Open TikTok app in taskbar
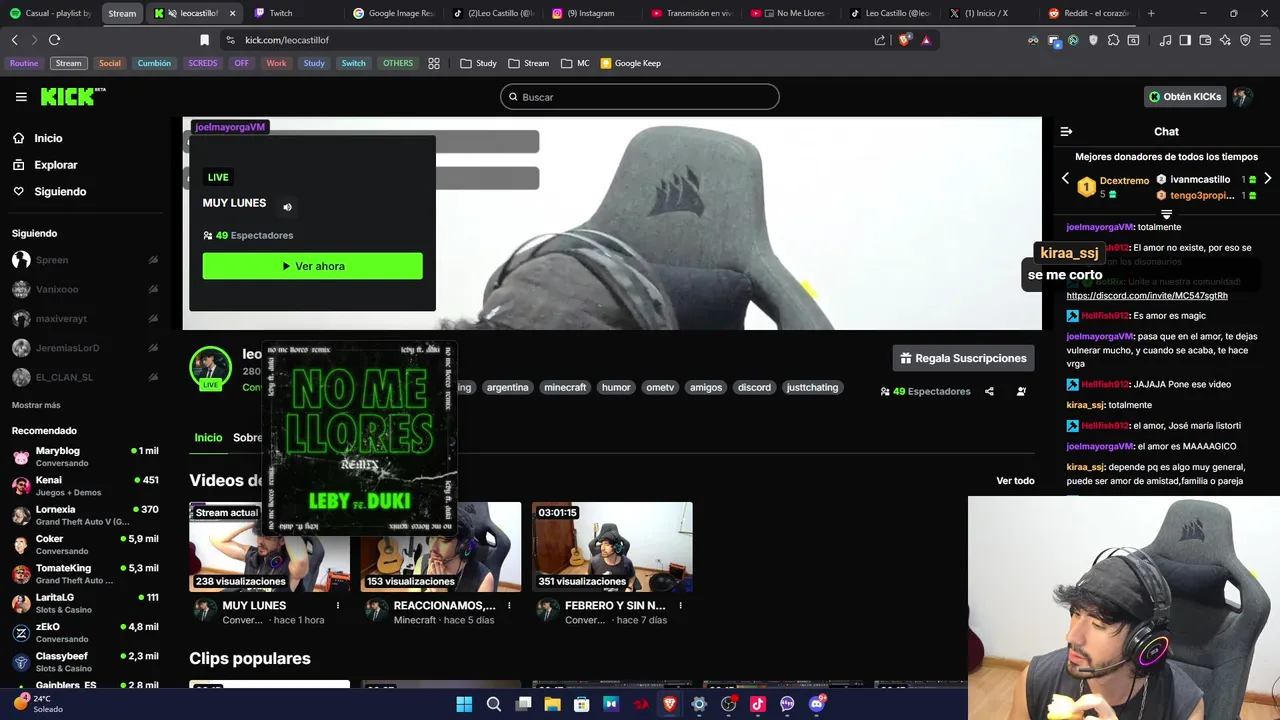 [758, 704]
